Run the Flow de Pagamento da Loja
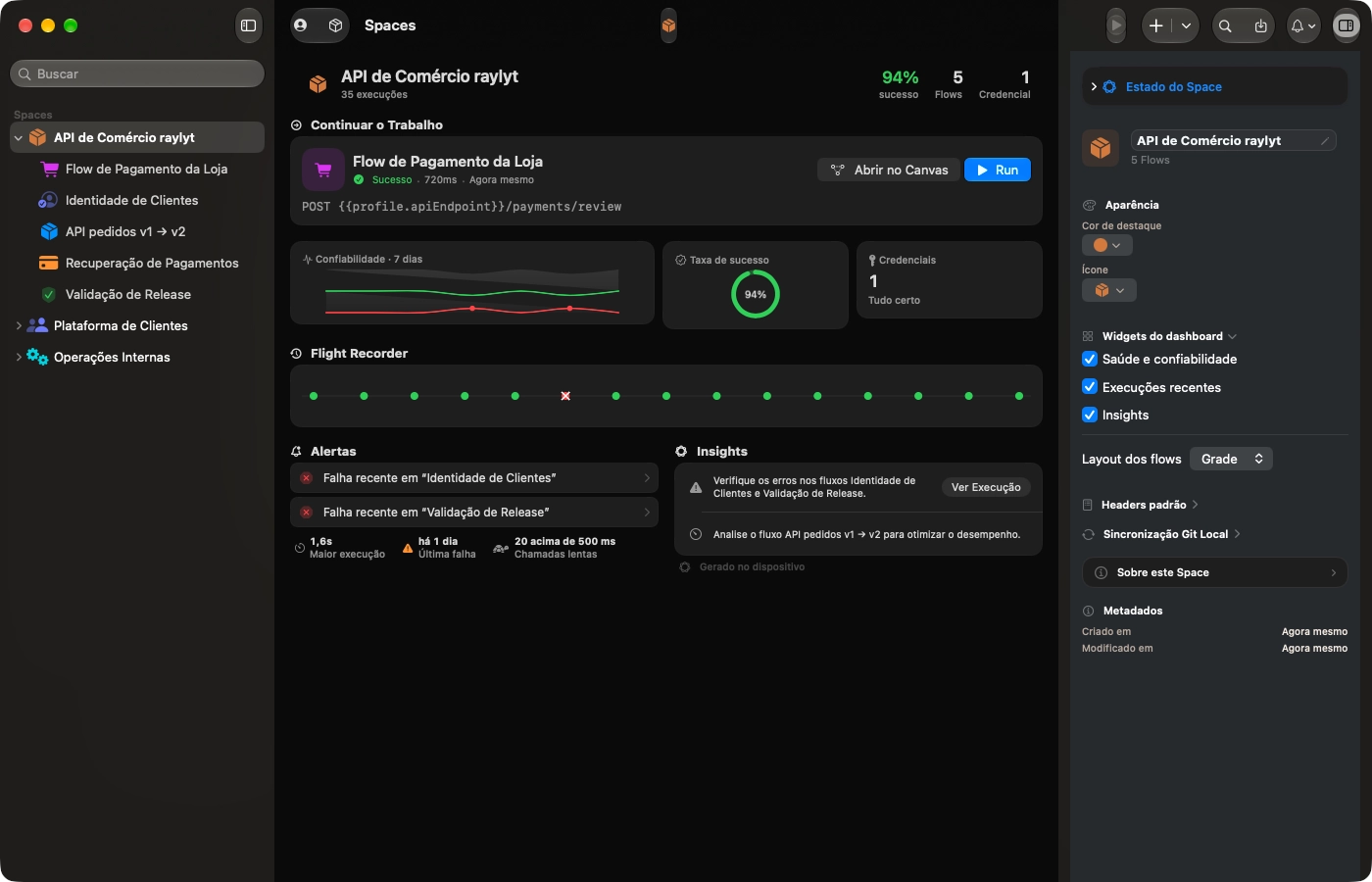The height and width of the screenshot is (882, 1372). point(998,170)
